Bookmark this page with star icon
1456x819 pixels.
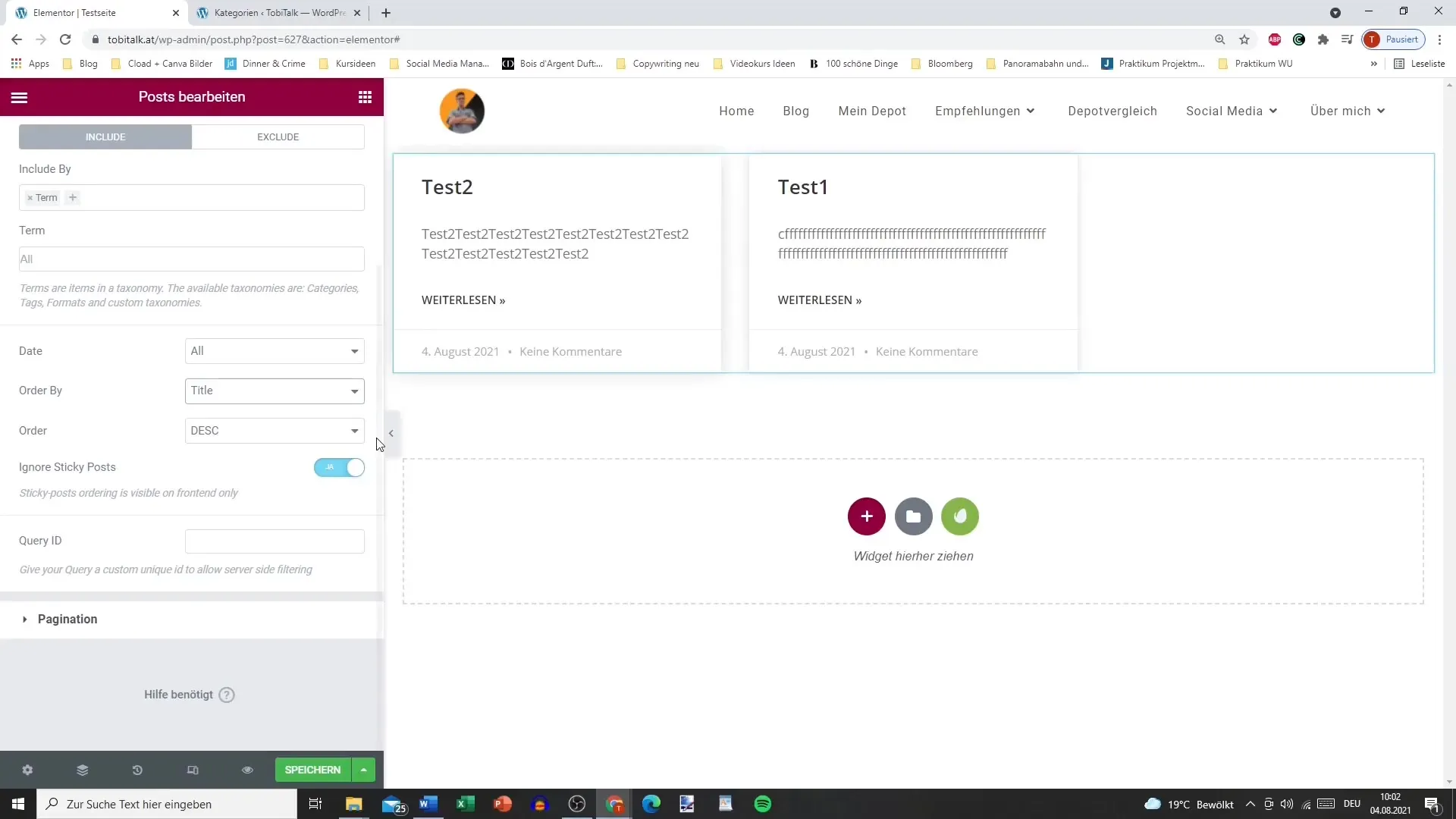coord(1244,39)
